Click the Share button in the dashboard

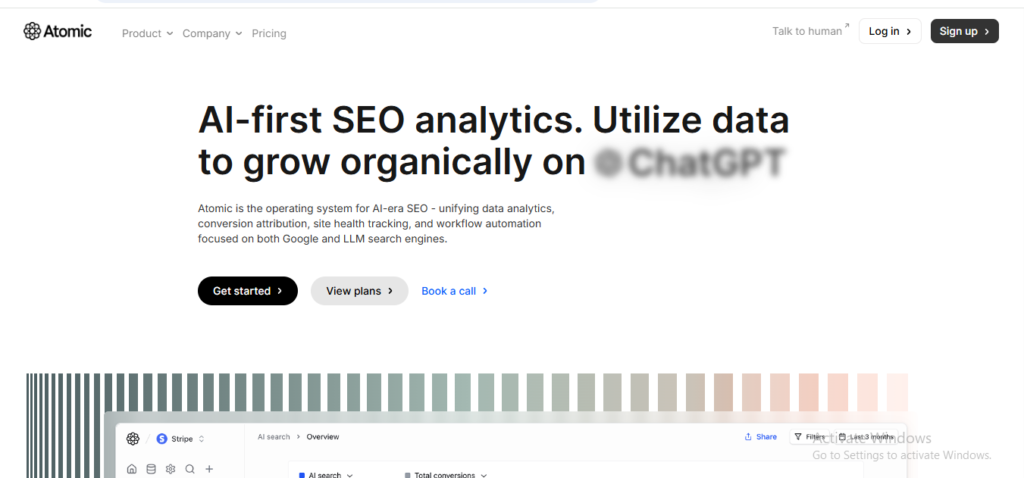click(x=760, y=437)
